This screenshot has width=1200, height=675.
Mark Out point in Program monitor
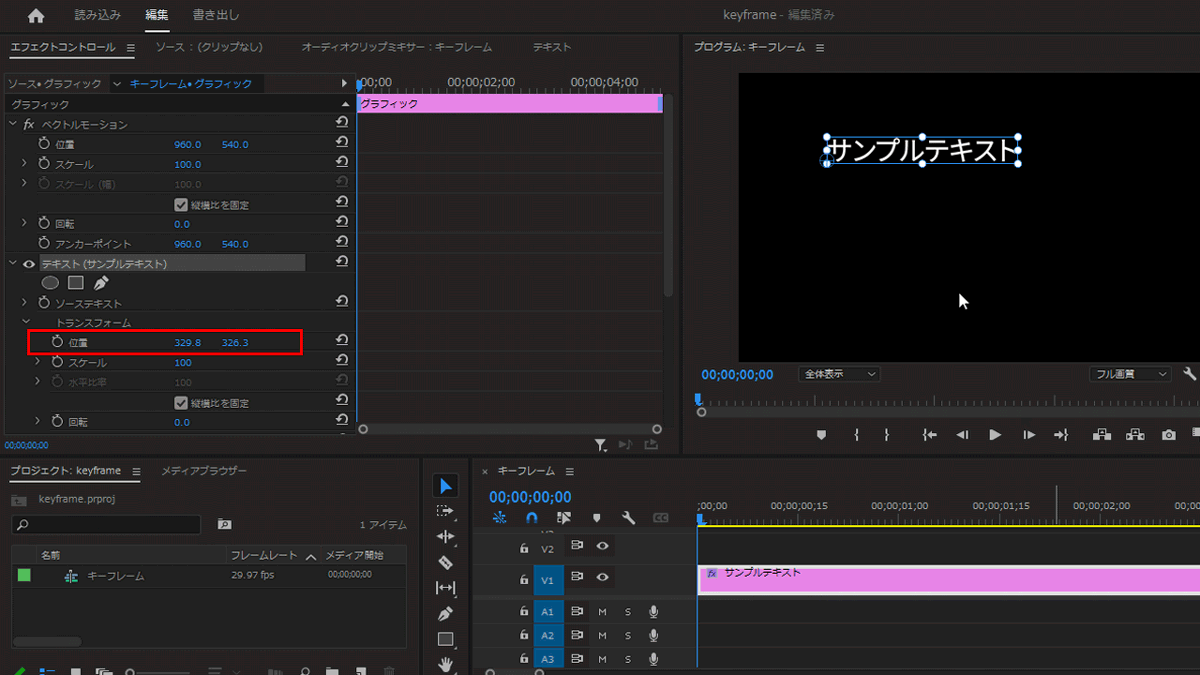click(x=887, y=435)
